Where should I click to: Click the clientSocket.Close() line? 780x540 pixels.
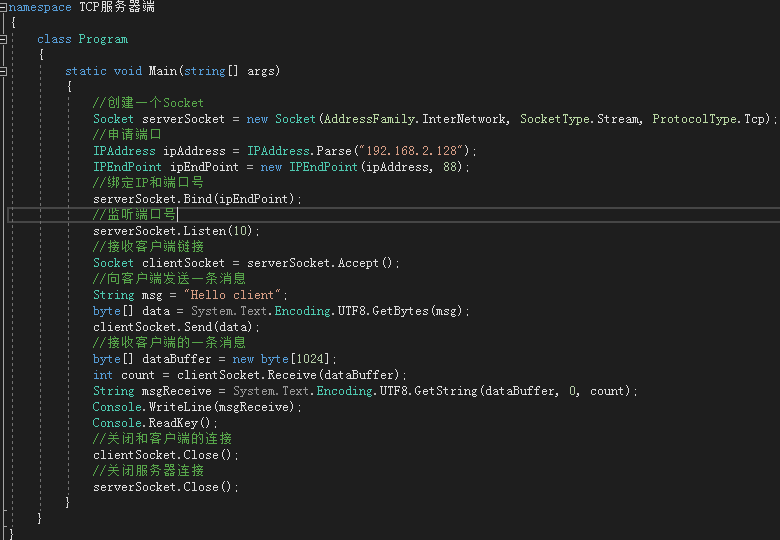pyautogui.click(x=166, y=455)
